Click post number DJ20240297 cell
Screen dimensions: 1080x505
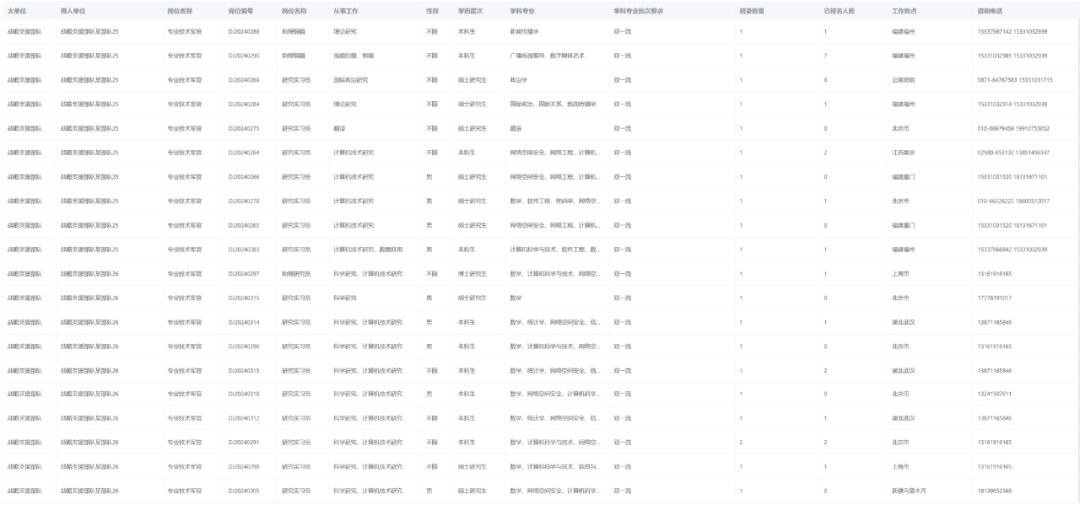pos(243,274)
